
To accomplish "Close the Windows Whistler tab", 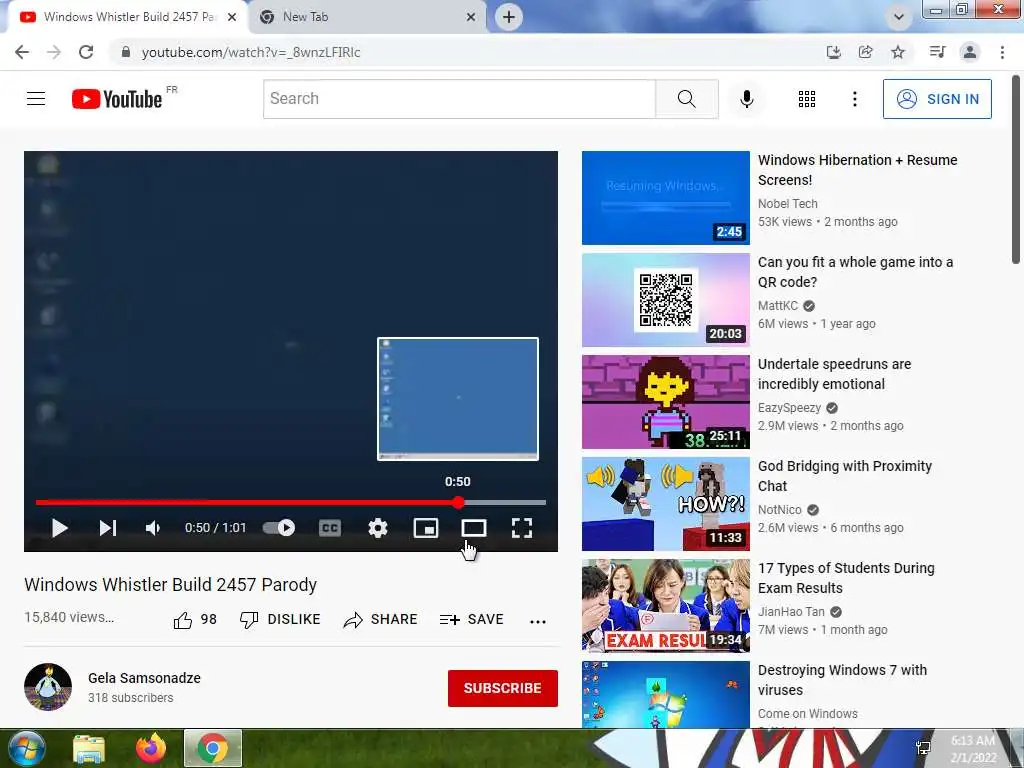I will pyautogui.click(x=232, y=18).
